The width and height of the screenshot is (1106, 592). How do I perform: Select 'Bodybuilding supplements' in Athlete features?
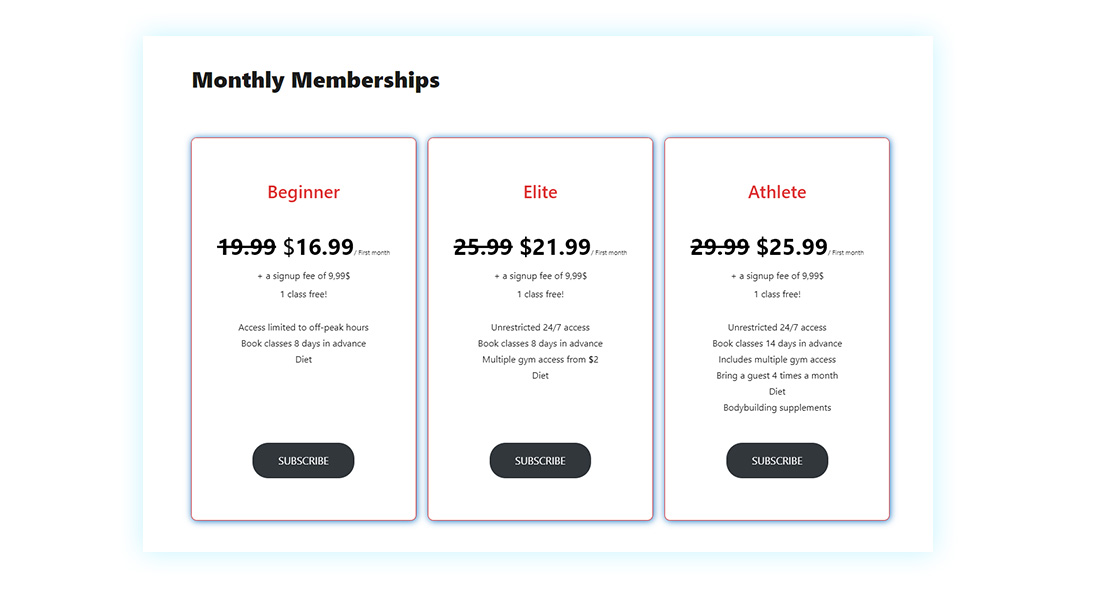tap(777, 407)
